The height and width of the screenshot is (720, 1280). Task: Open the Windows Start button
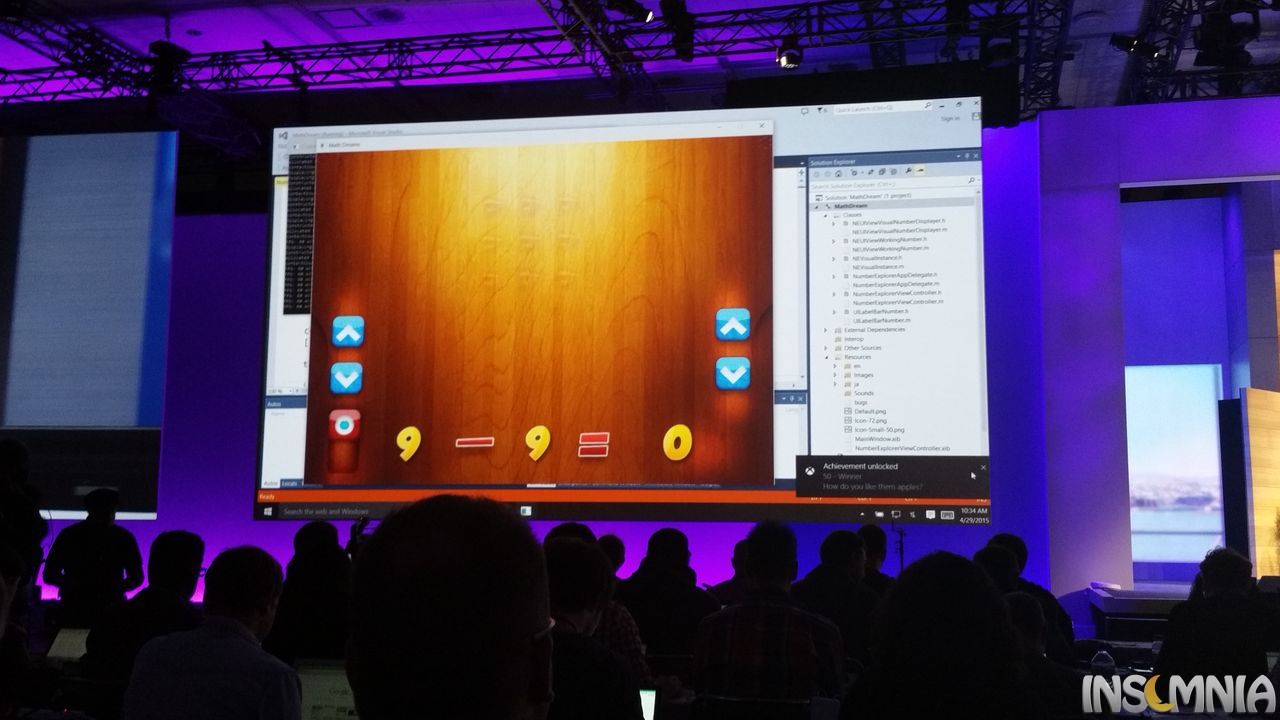click(268, 511)
